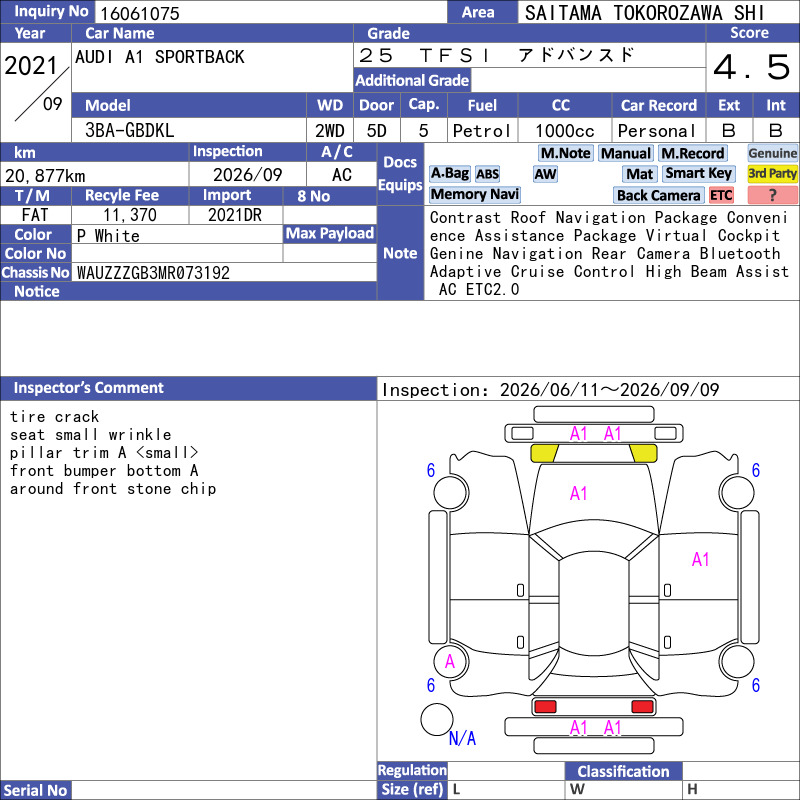The image size is (800, 800).
Task: Click the Personal car record value
Action: 657,131
